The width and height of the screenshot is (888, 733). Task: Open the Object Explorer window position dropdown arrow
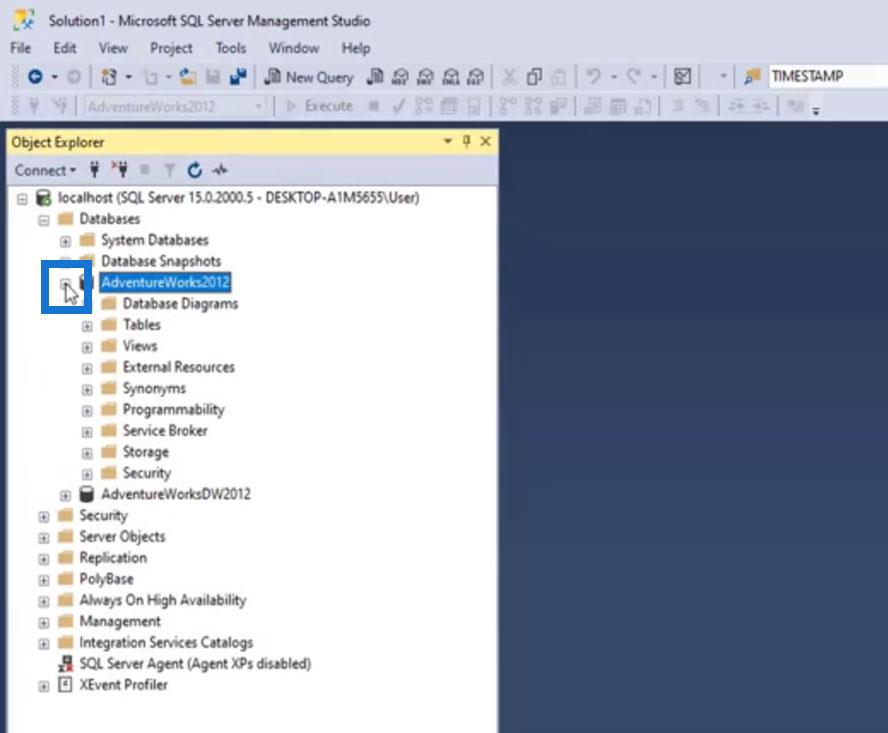(447, 141)
